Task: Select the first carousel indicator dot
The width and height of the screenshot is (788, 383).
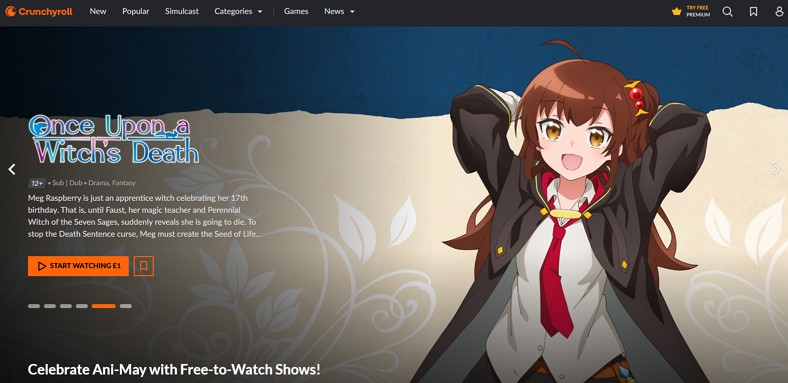Action: (x=34, y=306)
